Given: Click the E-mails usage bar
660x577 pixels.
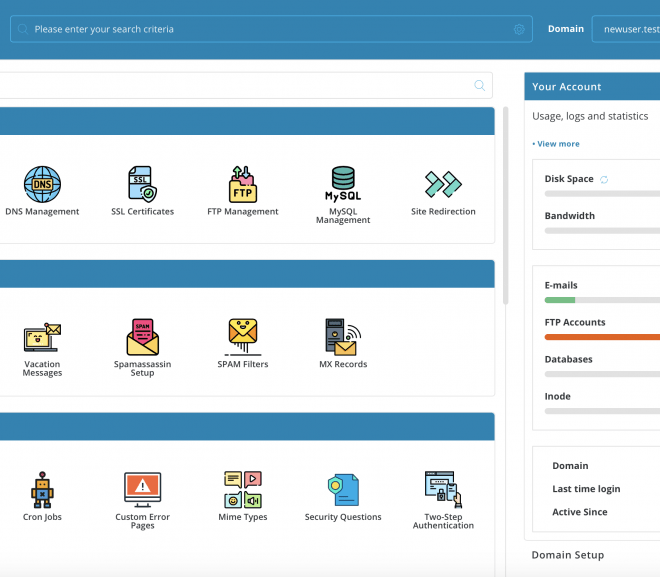Looking at the screenshot, I should (602, 300).
